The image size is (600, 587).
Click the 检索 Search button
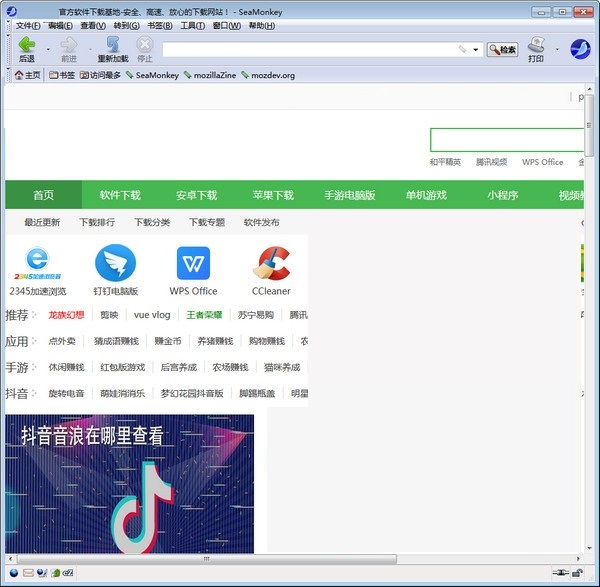click(502, 49)
